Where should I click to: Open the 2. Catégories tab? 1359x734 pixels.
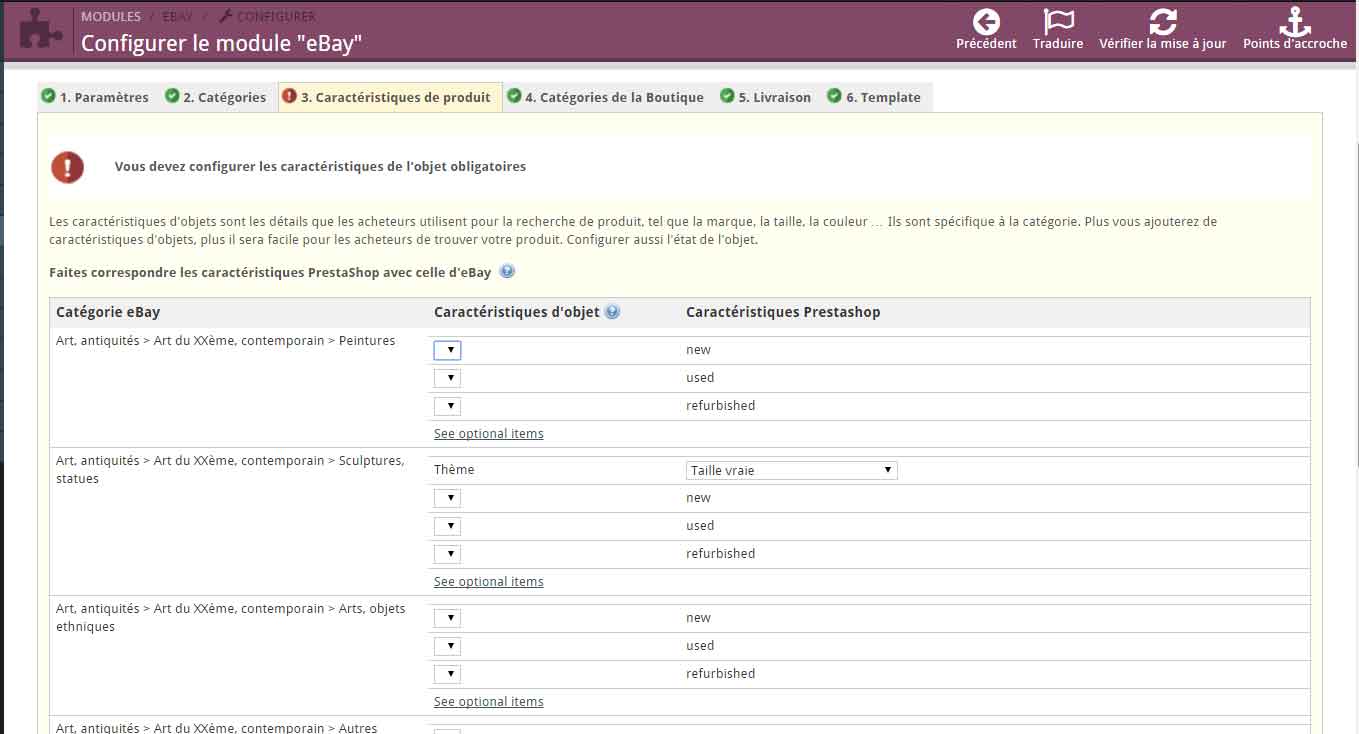[x=217, y=97]
